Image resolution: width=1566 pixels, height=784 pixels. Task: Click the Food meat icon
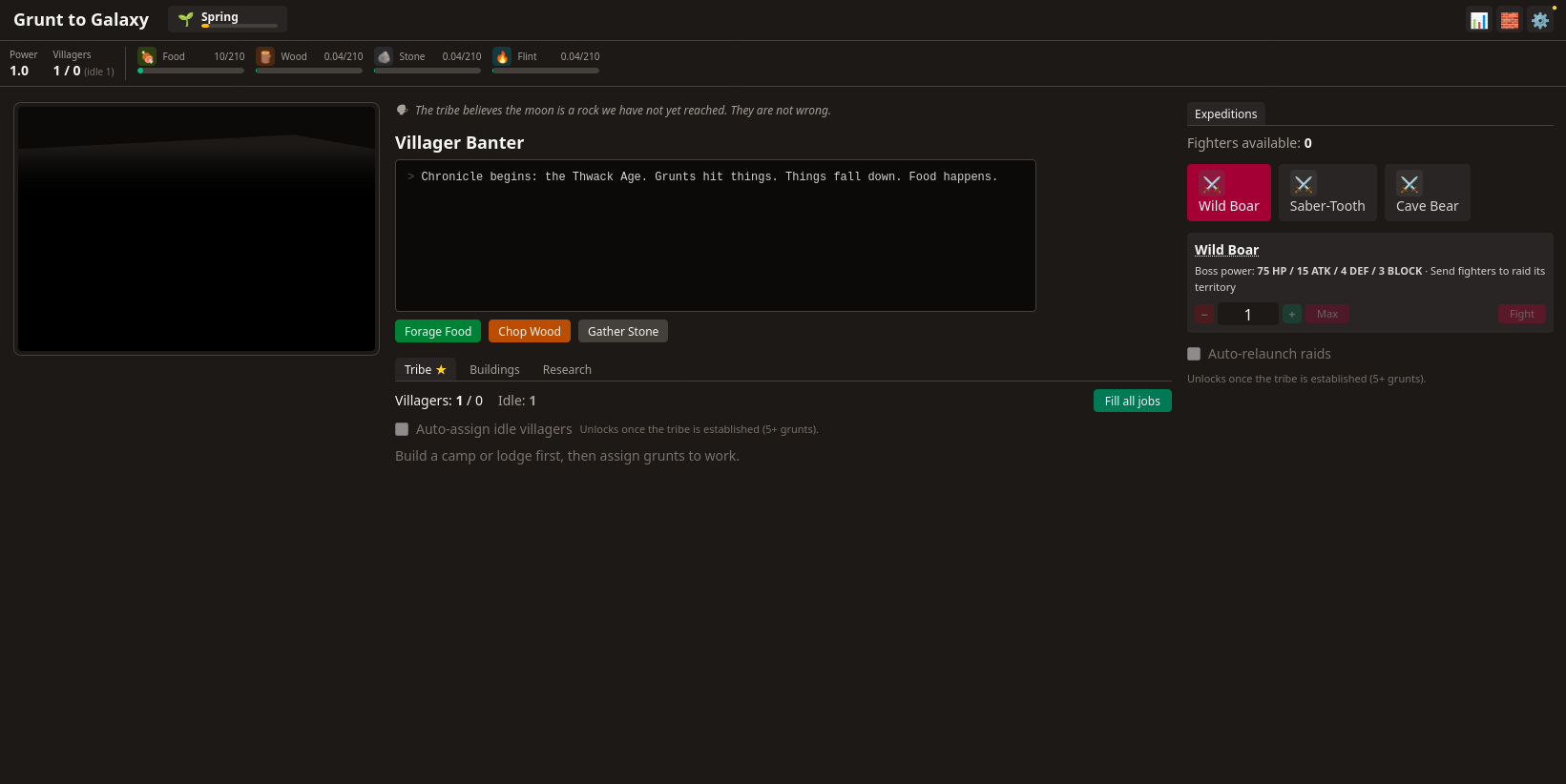tap(147, 57)
